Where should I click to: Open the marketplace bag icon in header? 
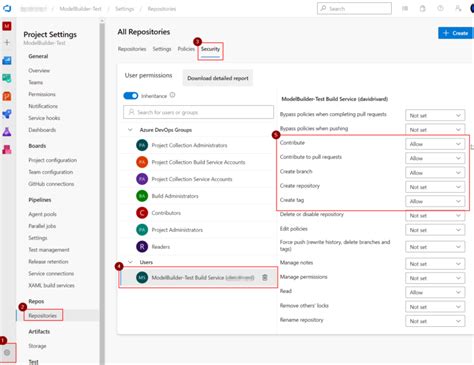tap(423, 9)
